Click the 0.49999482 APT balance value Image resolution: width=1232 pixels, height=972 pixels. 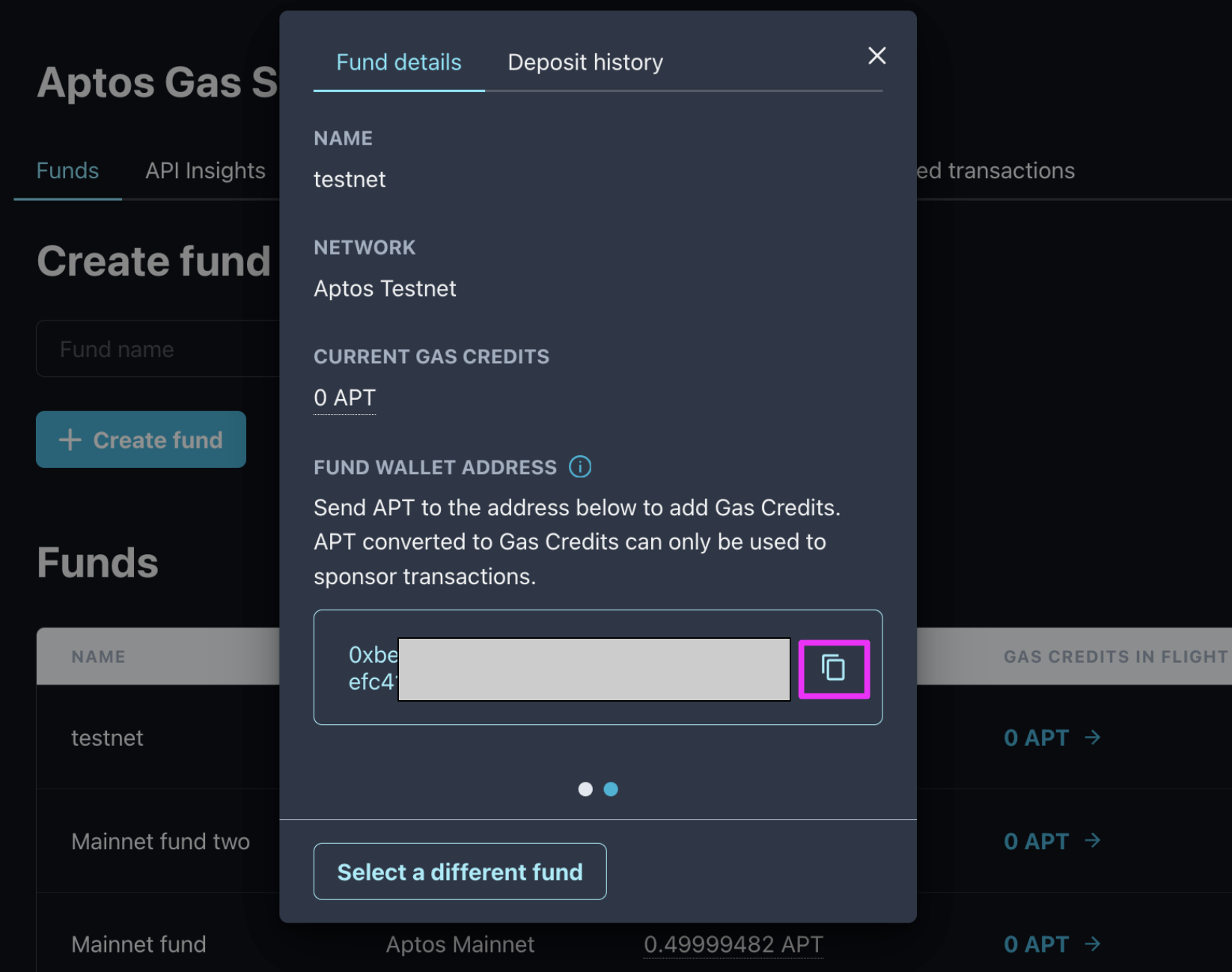coord(734,944)
